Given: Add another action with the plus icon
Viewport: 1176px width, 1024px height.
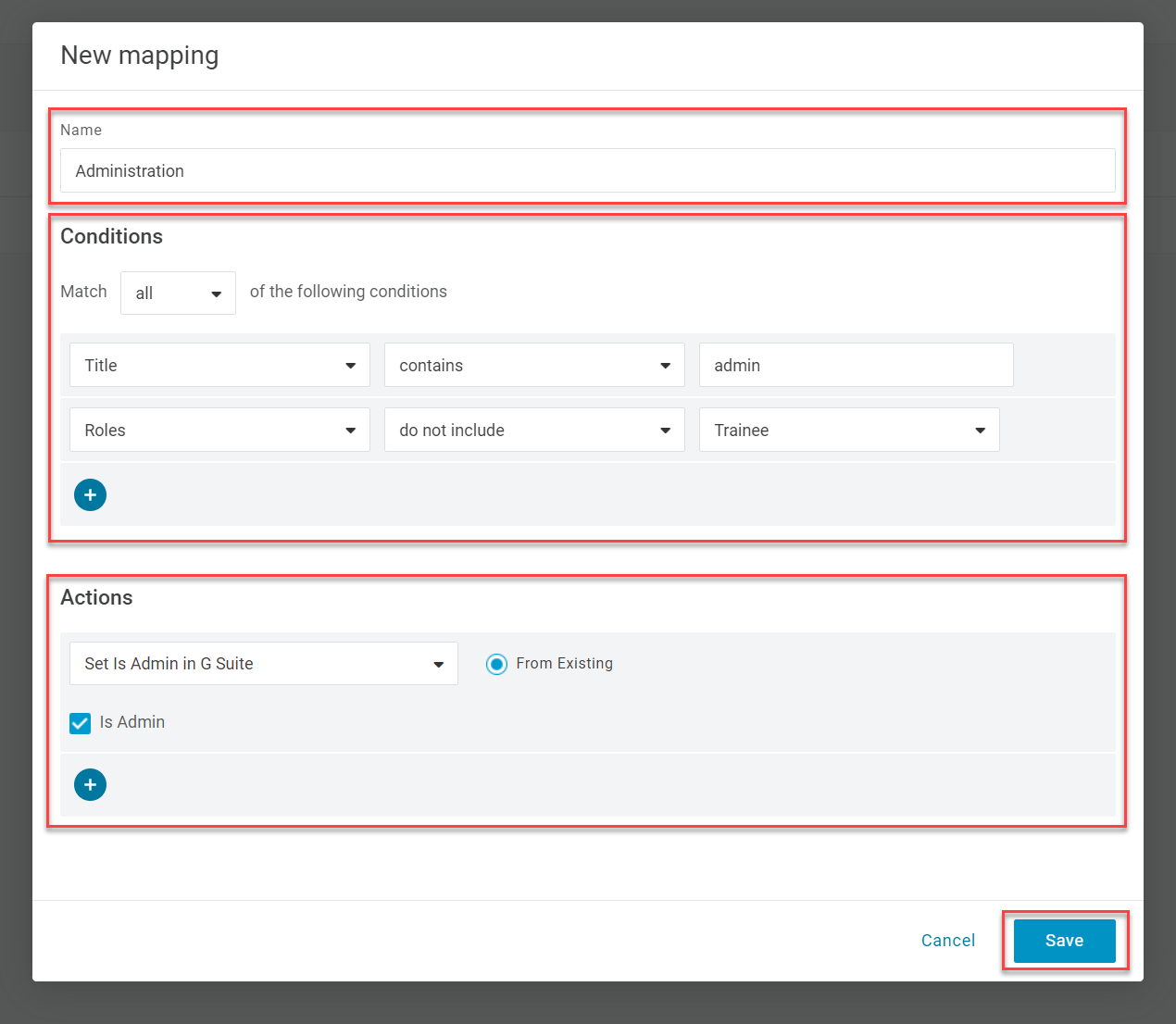Looking at the screenshot, I should [90, 784].
